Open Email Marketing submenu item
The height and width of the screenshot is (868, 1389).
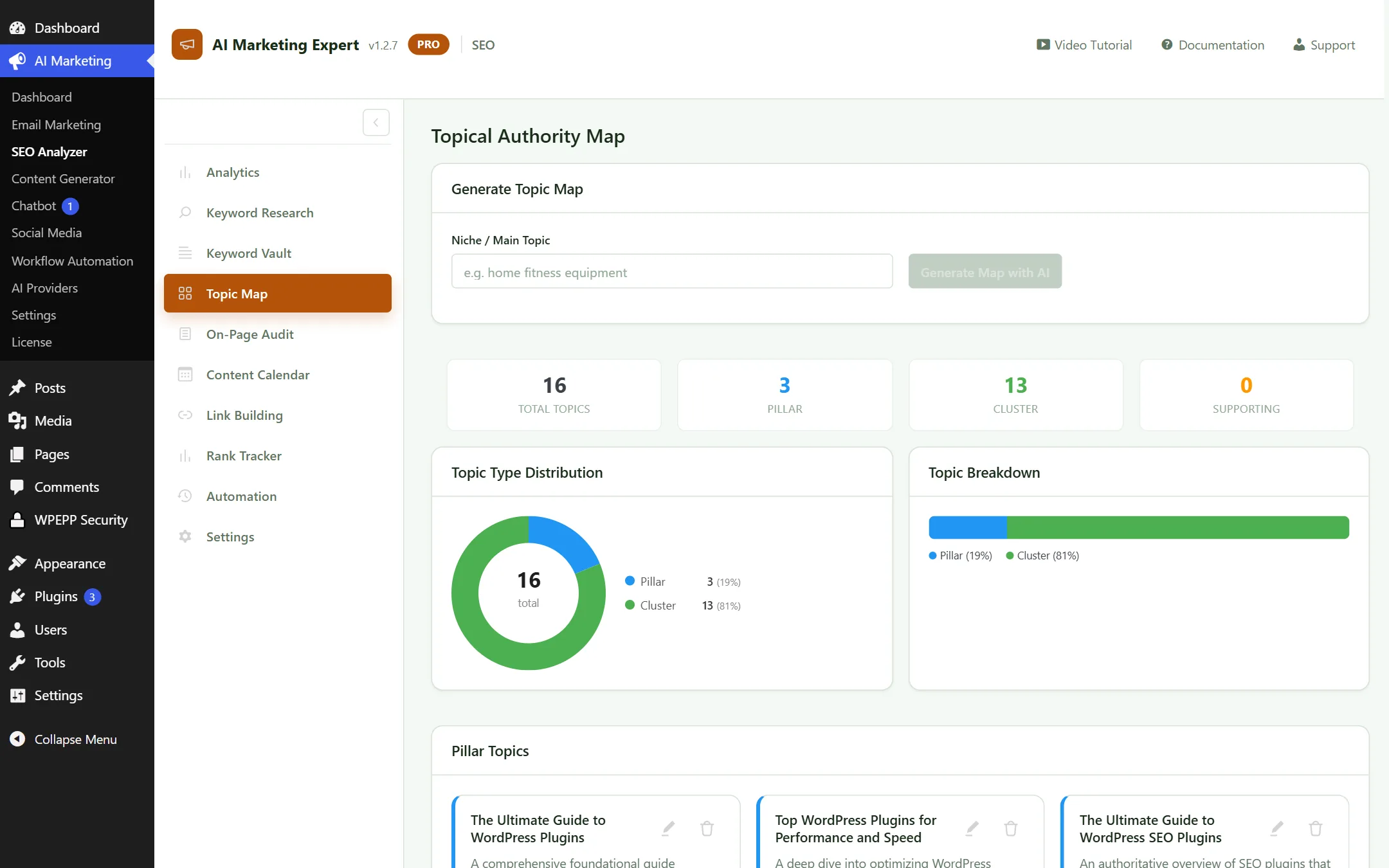56,125
